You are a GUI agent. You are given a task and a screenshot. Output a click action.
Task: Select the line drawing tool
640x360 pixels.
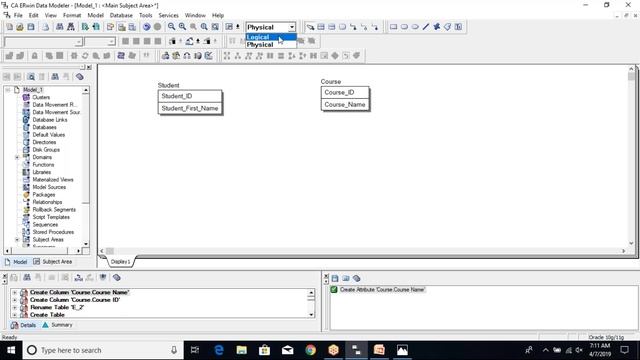pos(426,27)
